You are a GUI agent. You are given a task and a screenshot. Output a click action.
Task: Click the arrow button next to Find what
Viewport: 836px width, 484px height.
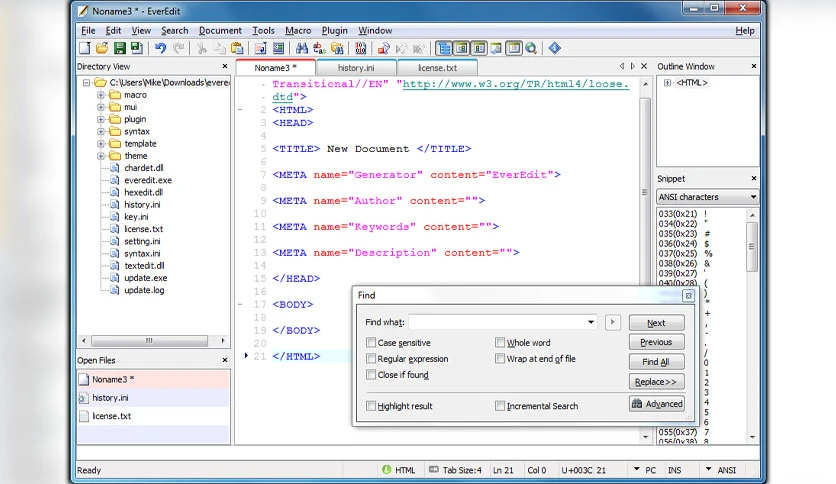point(612,322)
